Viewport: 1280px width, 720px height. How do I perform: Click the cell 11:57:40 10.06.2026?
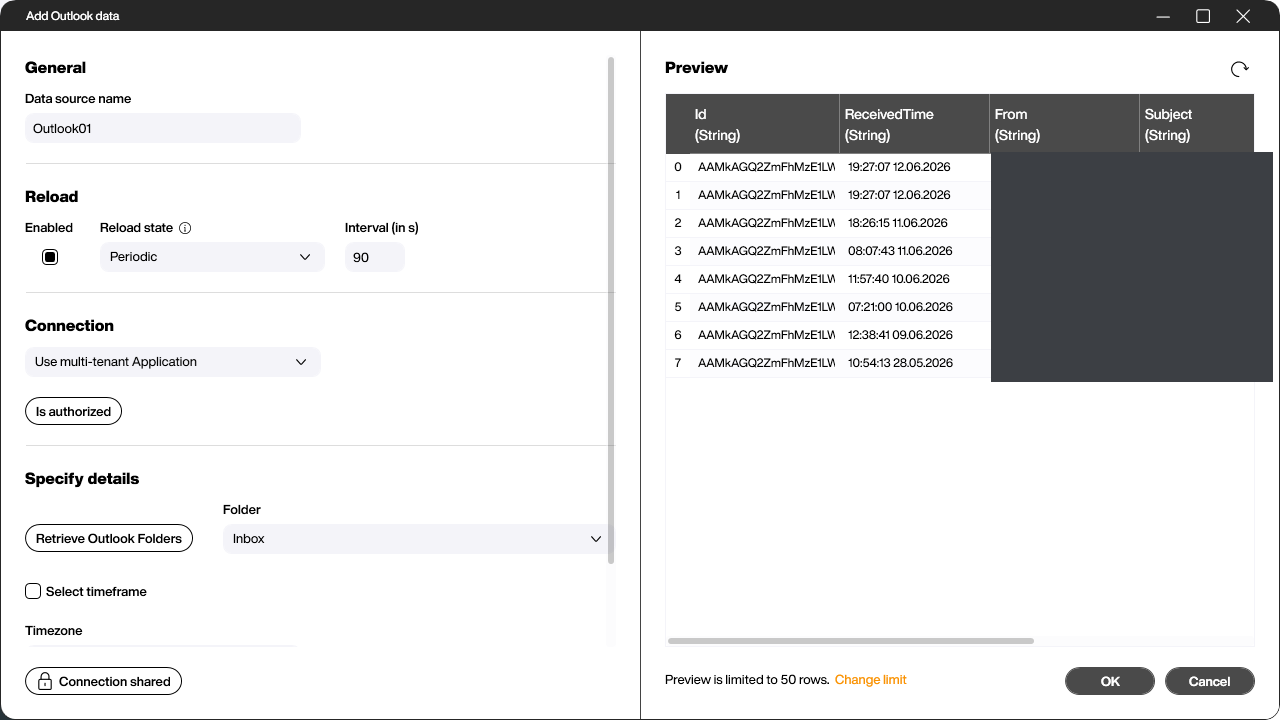(914, 279)
